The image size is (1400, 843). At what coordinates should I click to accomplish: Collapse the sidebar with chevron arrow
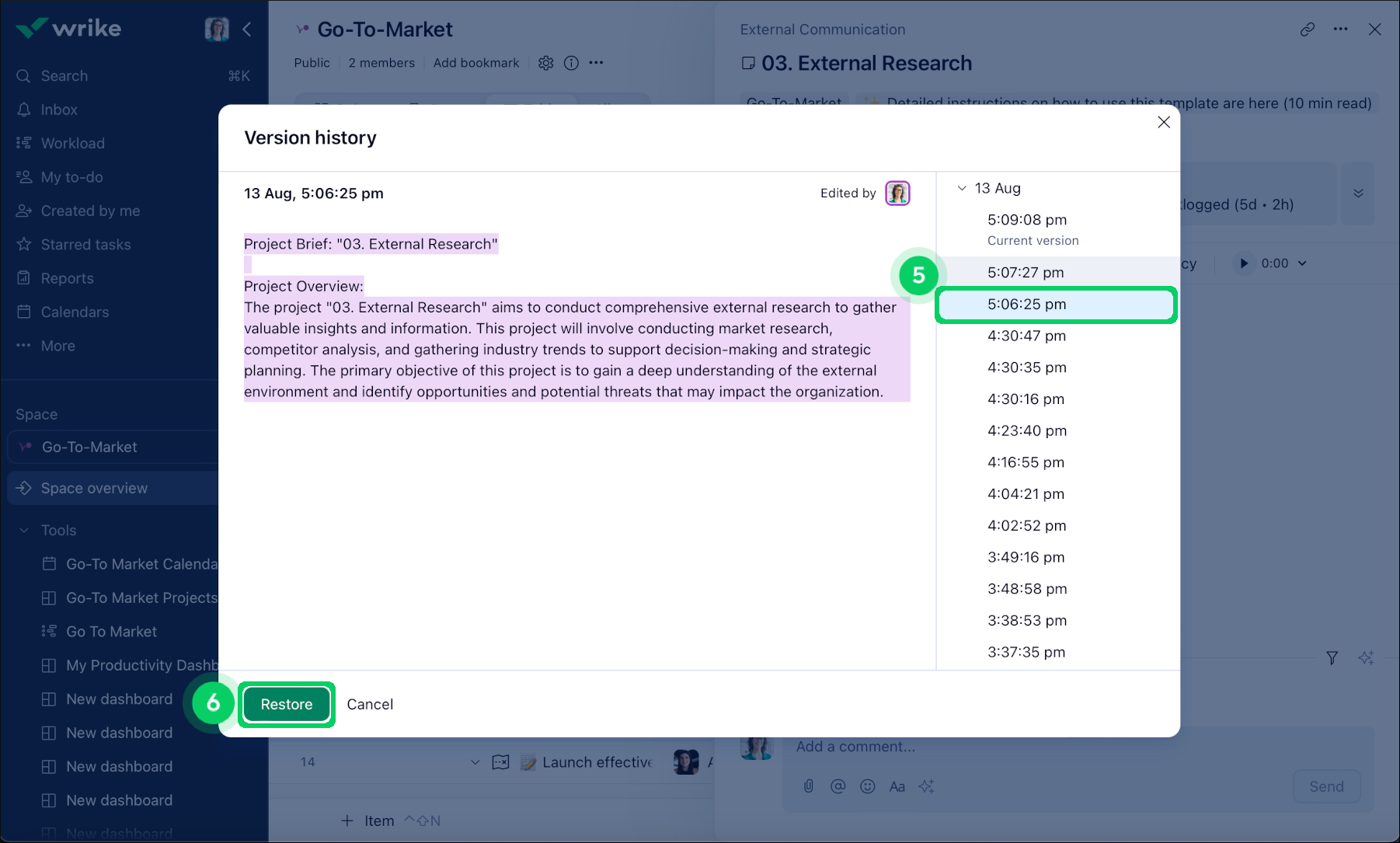pyautogui.click(x=247, y=30)
